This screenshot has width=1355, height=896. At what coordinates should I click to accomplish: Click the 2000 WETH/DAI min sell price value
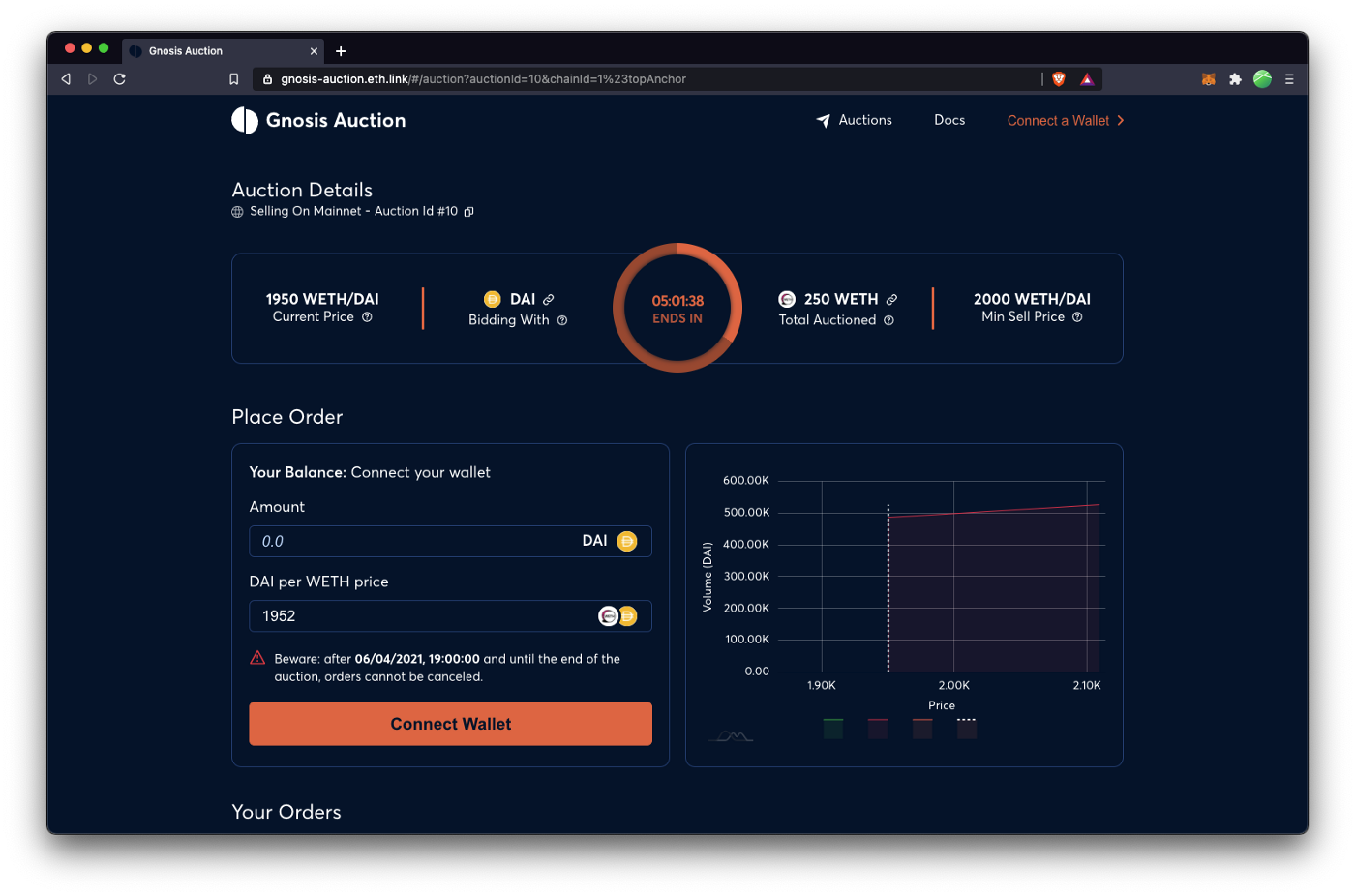(1032, 299)
